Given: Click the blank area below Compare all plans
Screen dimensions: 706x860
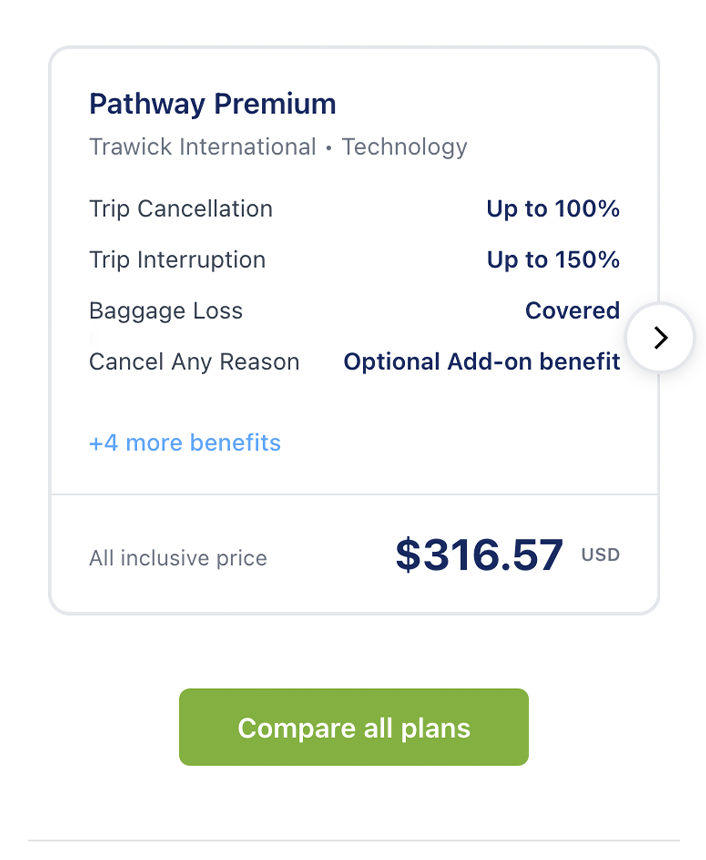Looking at the screenshot, I should click(x=353, y=803).
